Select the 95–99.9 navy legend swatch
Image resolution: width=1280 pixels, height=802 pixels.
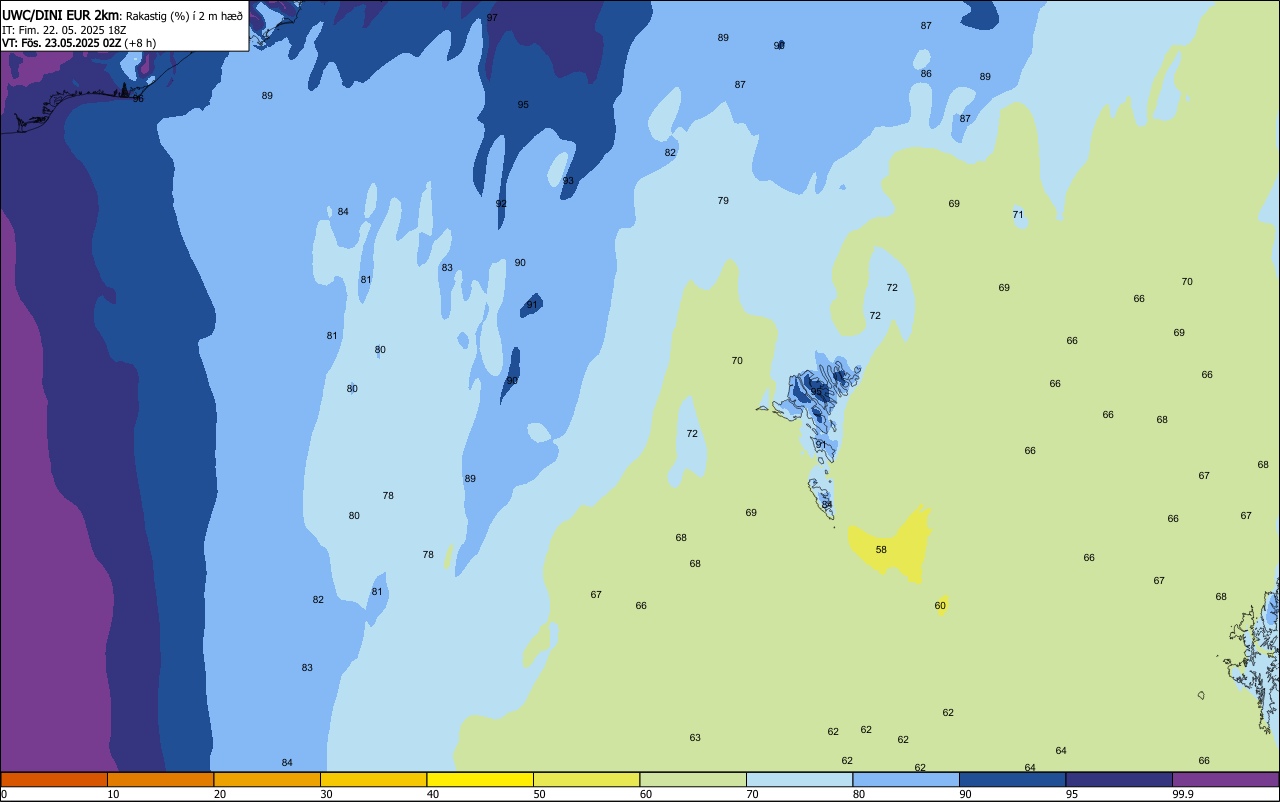point(1119,779)
